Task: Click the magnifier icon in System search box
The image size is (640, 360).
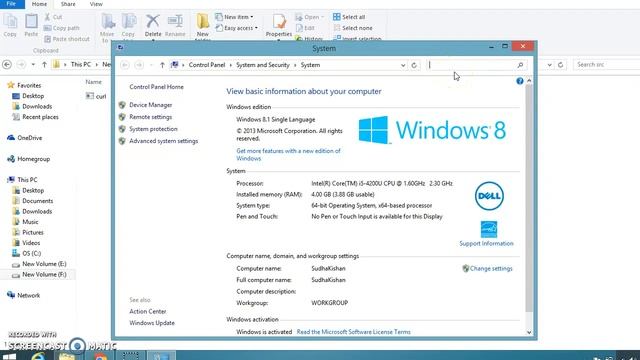Action: click(x=520, y=65)
